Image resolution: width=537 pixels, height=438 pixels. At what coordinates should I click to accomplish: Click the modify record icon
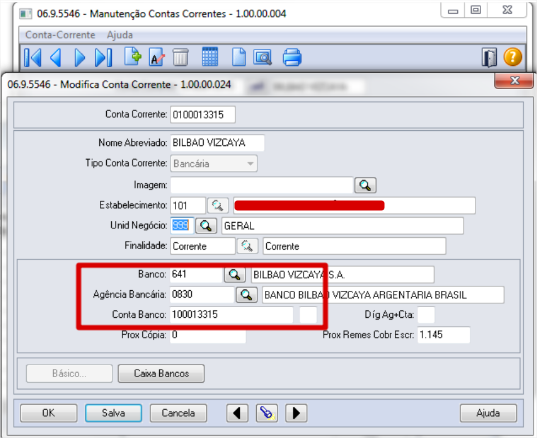pos(157,57)
